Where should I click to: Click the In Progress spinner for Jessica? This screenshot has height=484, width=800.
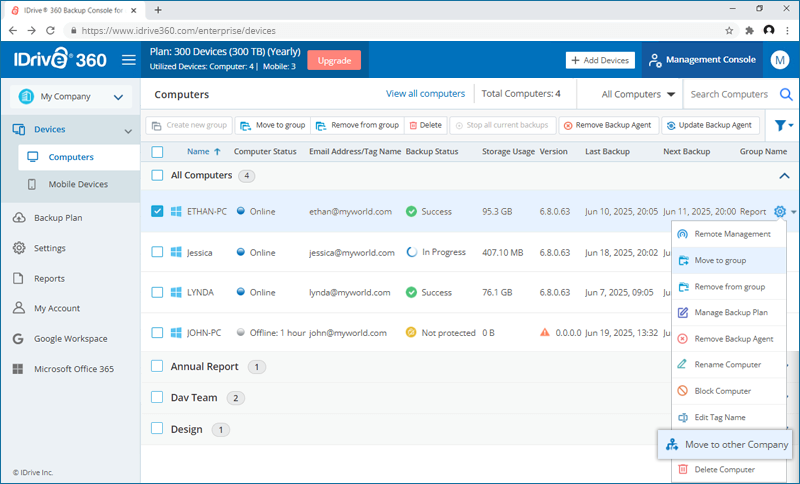click(x=411, y=252)
